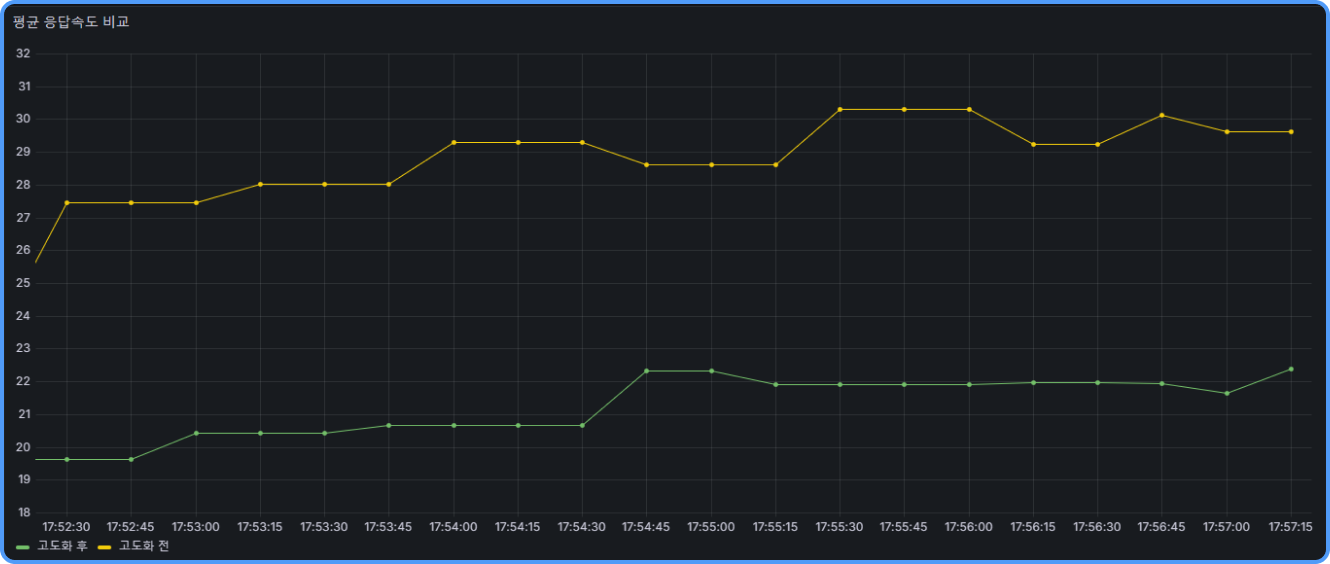Select green series point at 17:53:45
Image resolution: width=1330 pixels, height=564 pixels.
tap(389, 426)
